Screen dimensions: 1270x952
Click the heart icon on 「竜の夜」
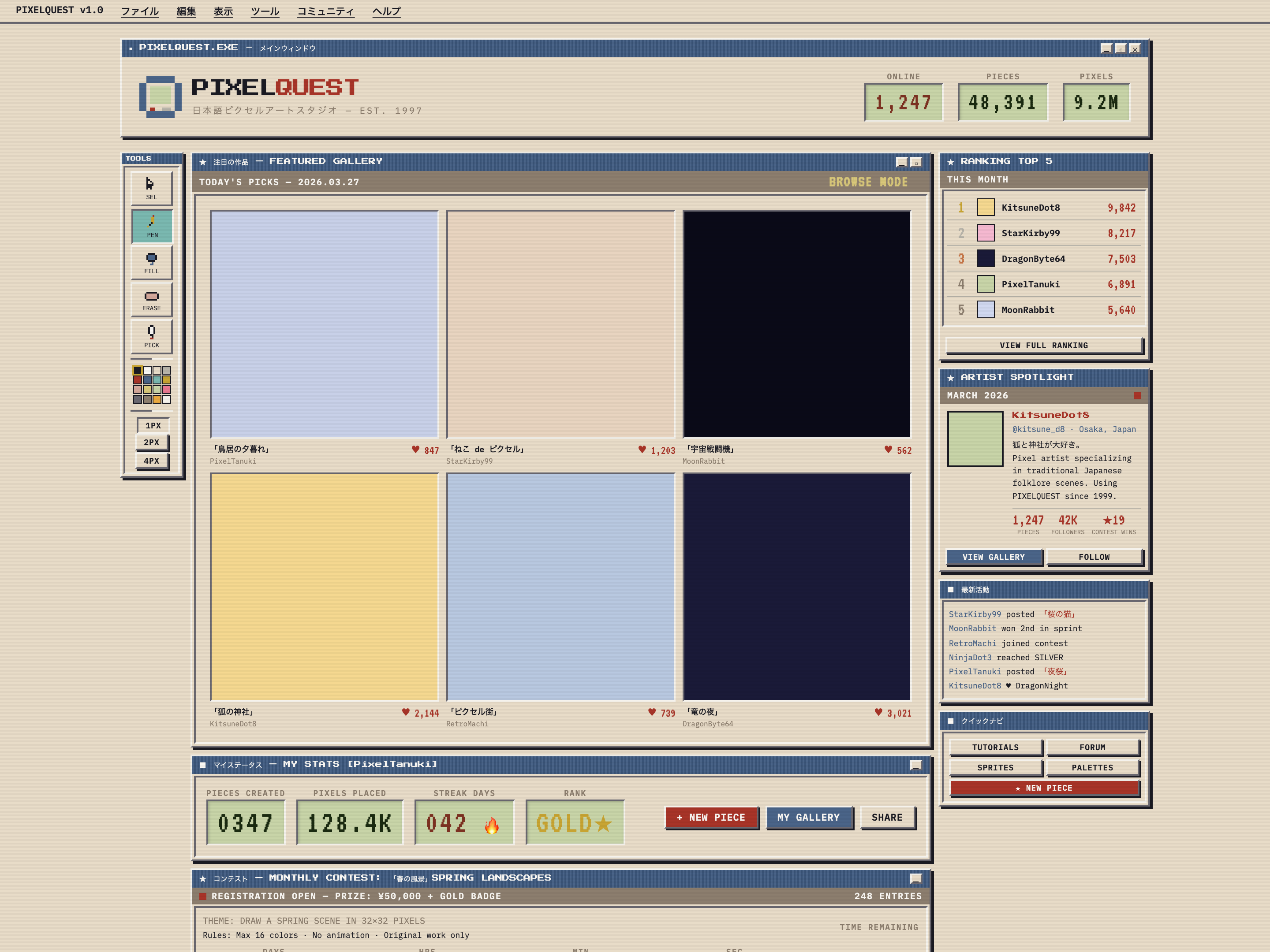point(878,712)
